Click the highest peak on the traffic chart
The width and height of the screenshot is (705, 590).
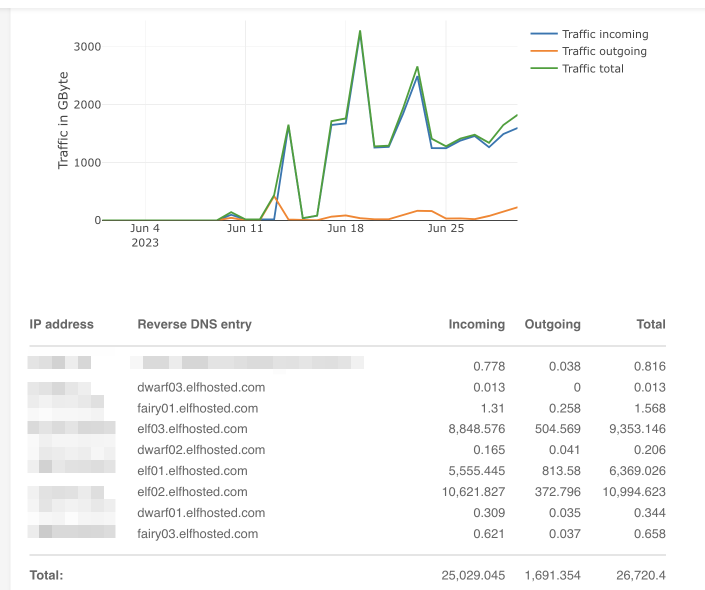point(360,31)
